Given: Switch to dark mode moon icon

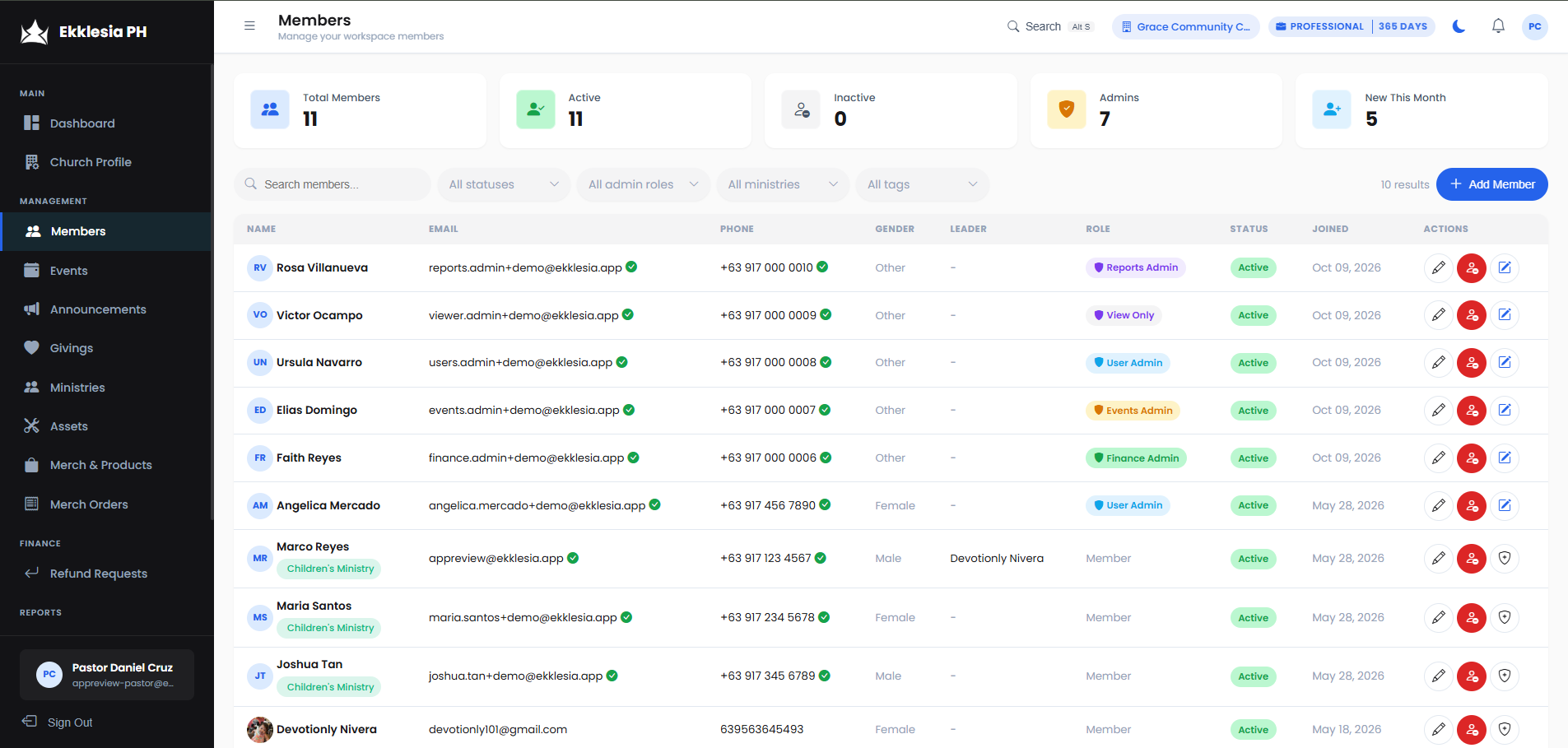Looking at the screenshot, I should click(1459, 26).
